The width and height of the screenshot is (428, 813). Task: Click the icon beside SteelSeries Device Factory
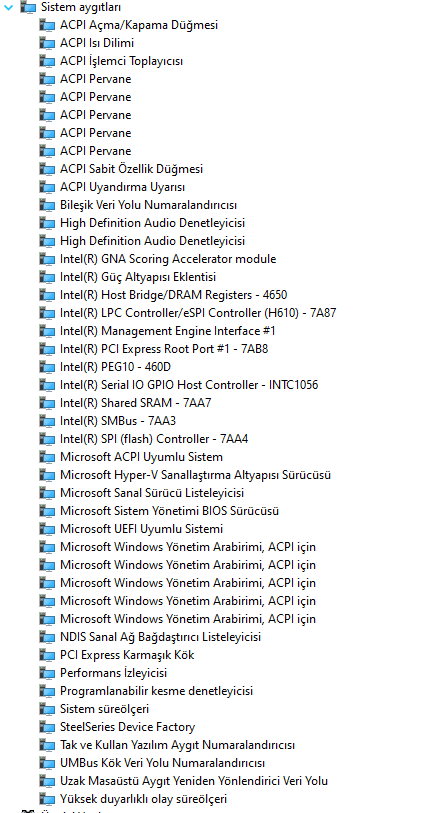(x=47, y=727)
